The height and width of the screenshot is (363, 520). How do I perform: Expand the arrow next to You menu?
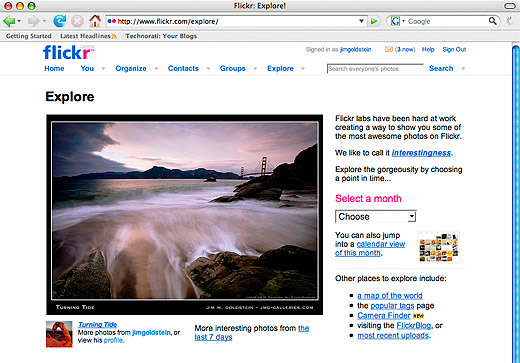pyautogui.click(x=103, y=68)
